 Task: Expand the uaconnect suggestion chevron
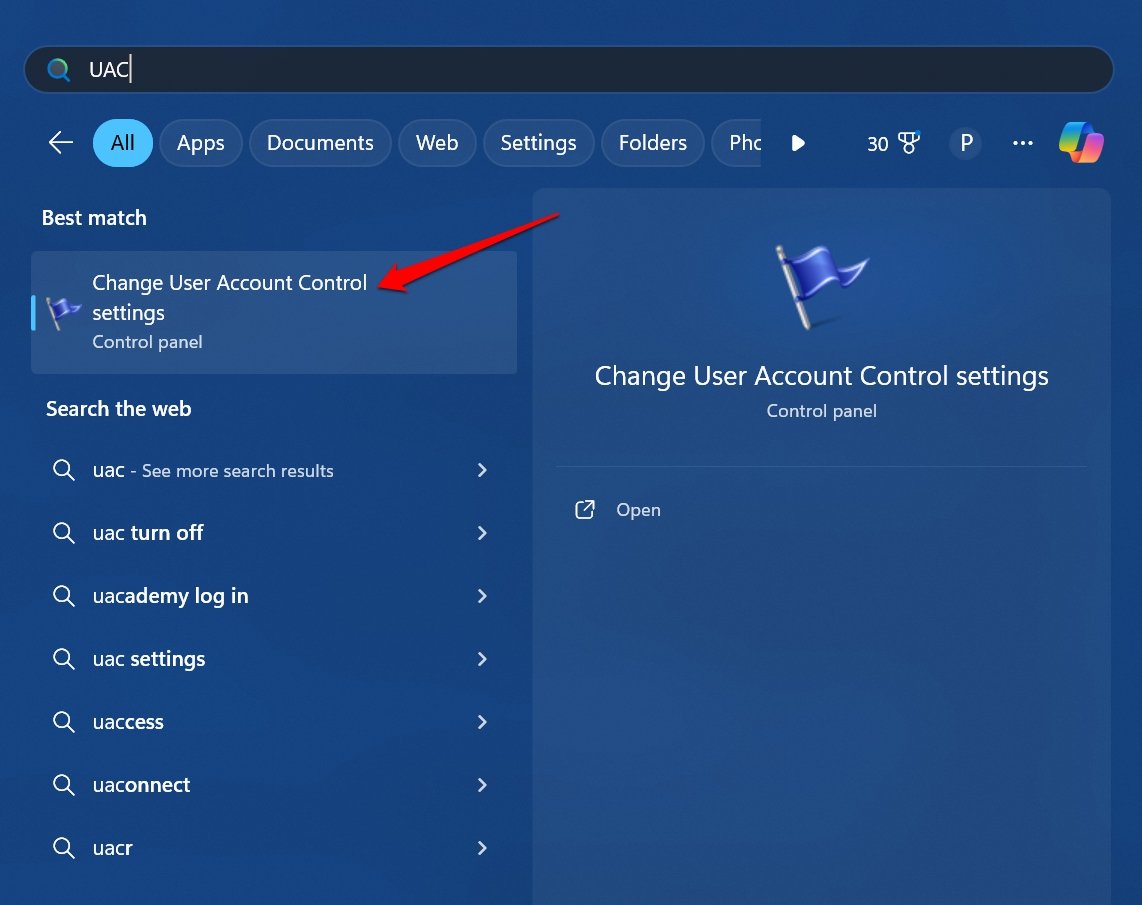(x=482, y=785)
